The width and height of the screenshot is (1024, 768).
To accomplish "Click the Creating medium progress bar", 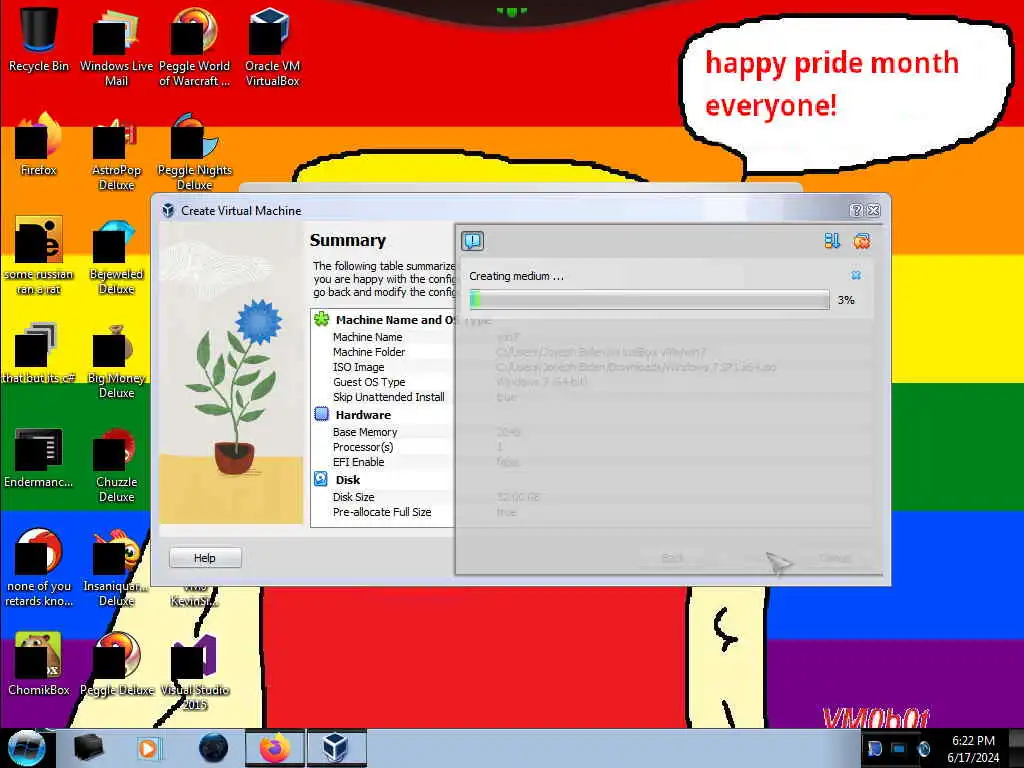I will coord(649,300).
